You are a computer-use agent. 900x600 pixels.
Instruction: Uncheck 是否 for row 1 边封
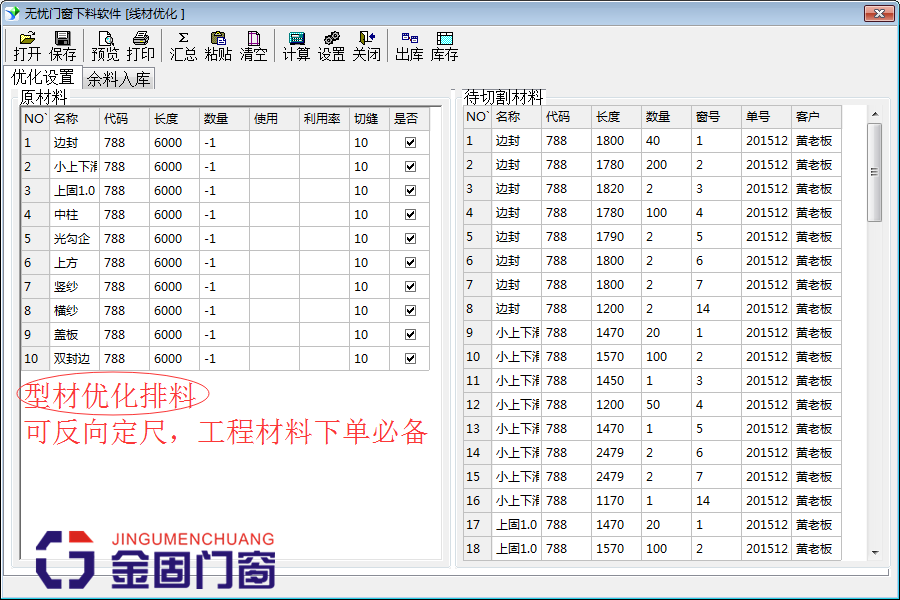(408, 142)
